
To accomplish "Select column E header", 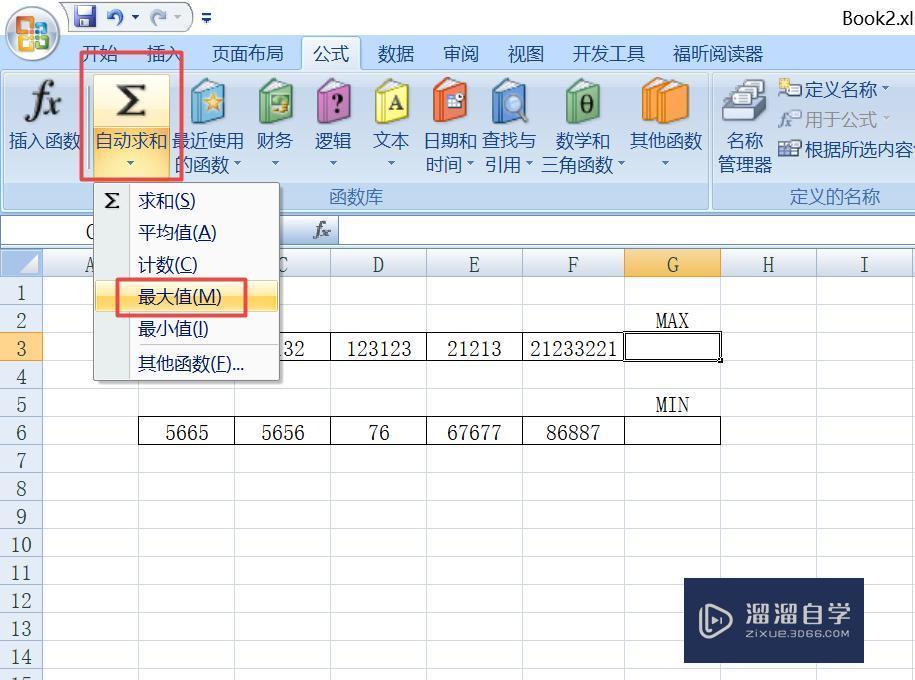I will (474, 264).
